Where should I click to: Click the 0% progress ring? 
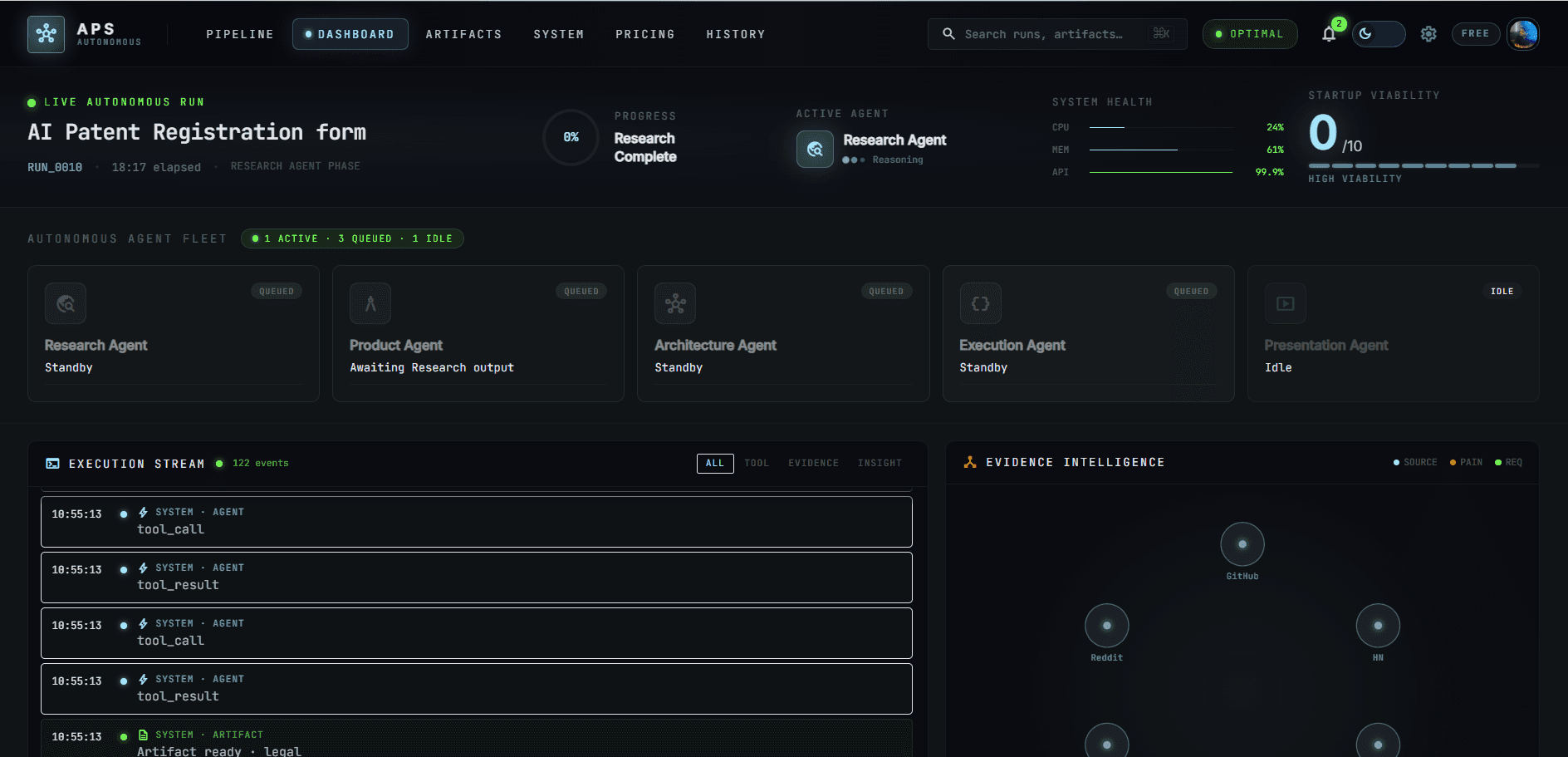click(571, 137)
